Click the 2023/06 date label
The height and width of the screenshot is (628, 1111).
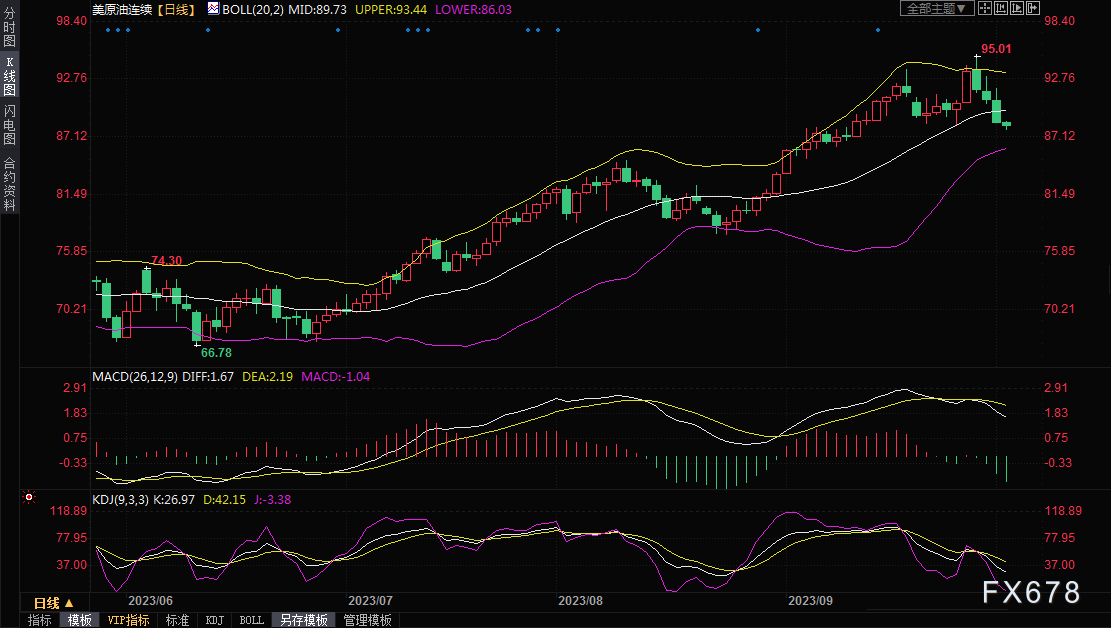pos(150,600)
